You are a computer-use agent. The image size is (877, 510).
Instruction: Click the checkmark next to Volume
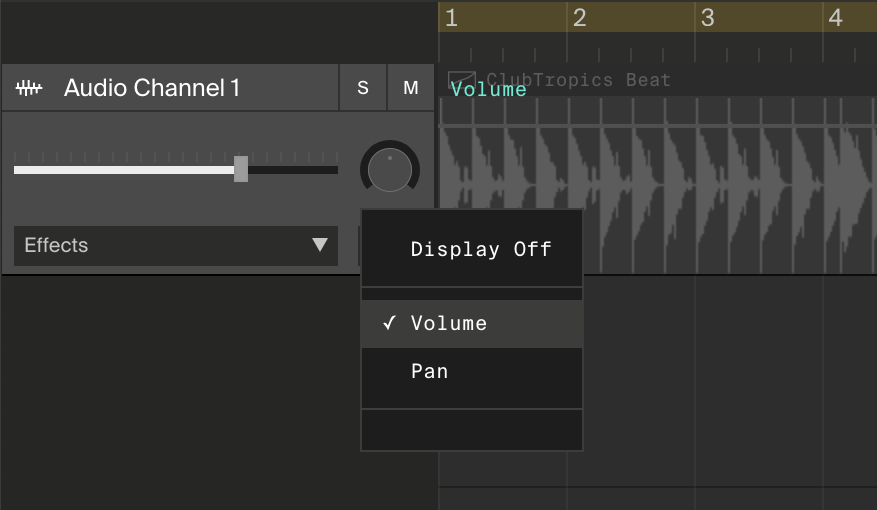(x=389, y=323)
